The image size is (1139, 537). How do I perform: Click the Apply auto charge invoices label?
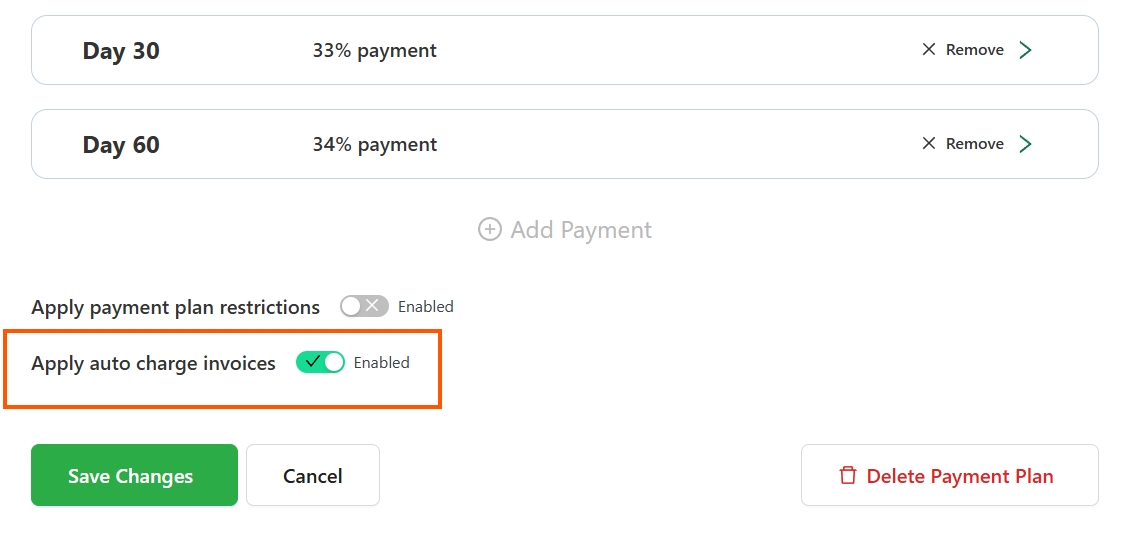[x=153, y=363]
